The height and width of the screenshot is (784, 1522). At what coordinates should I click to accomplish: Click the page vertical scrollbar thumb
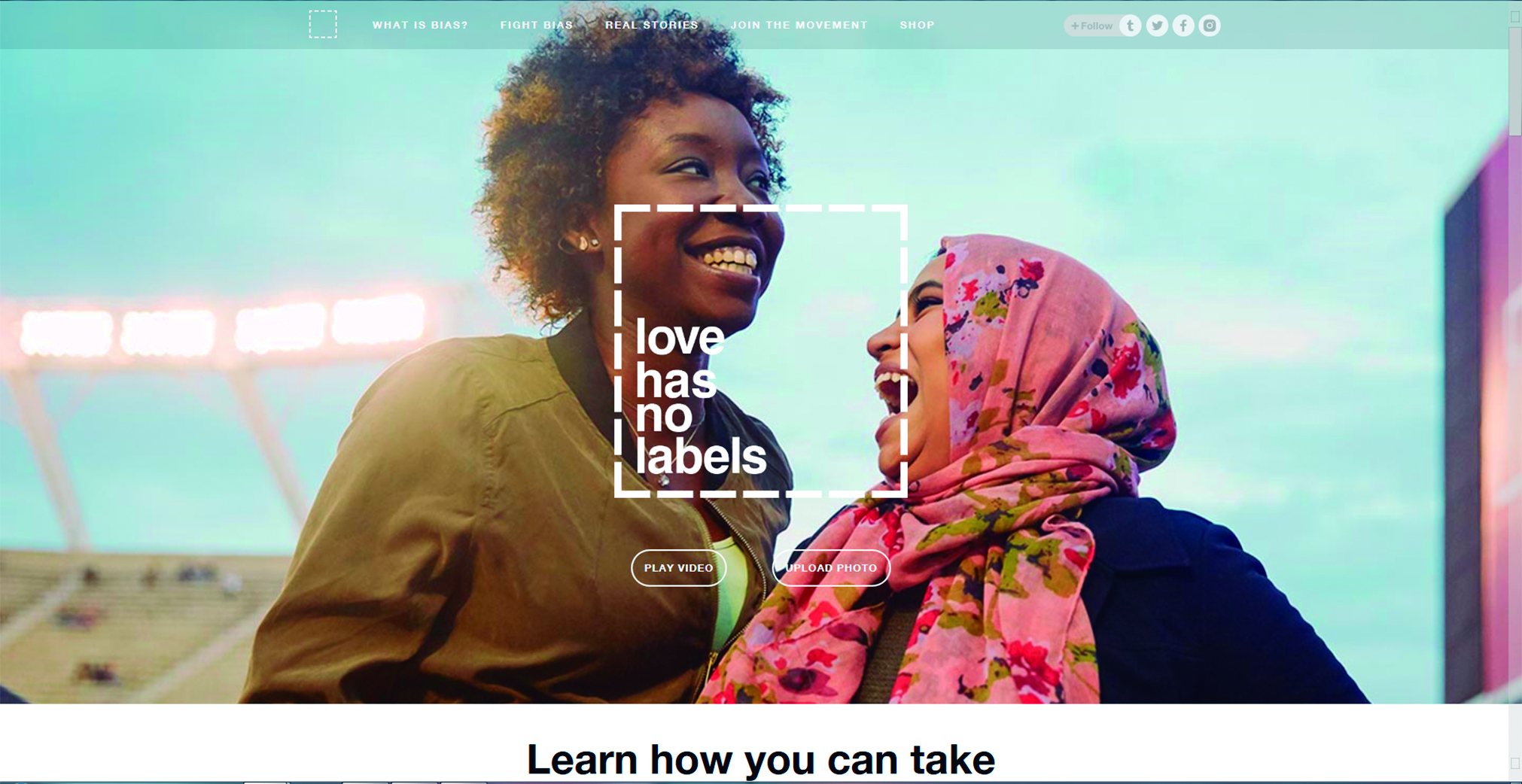point(1514,81)
